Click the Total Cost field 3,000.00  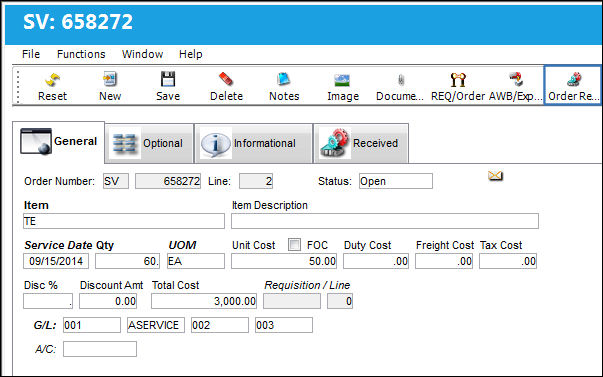pyautogui.click(x=204, y=301)
